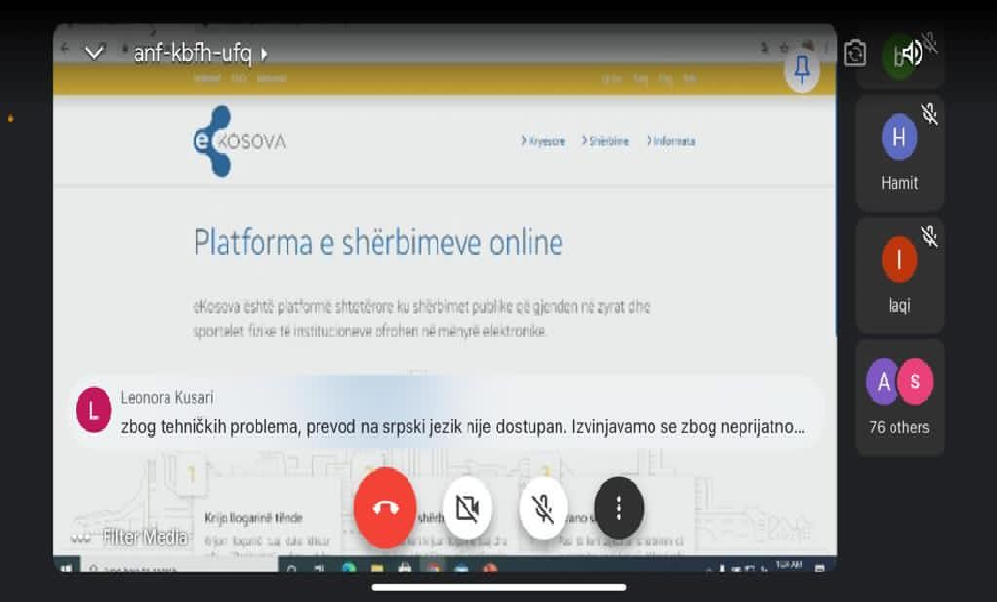Image resolution: width=997 pixels, height=602 pixels.
Task: Collapse the call with the down chevron
Action: tap(94, 53)
